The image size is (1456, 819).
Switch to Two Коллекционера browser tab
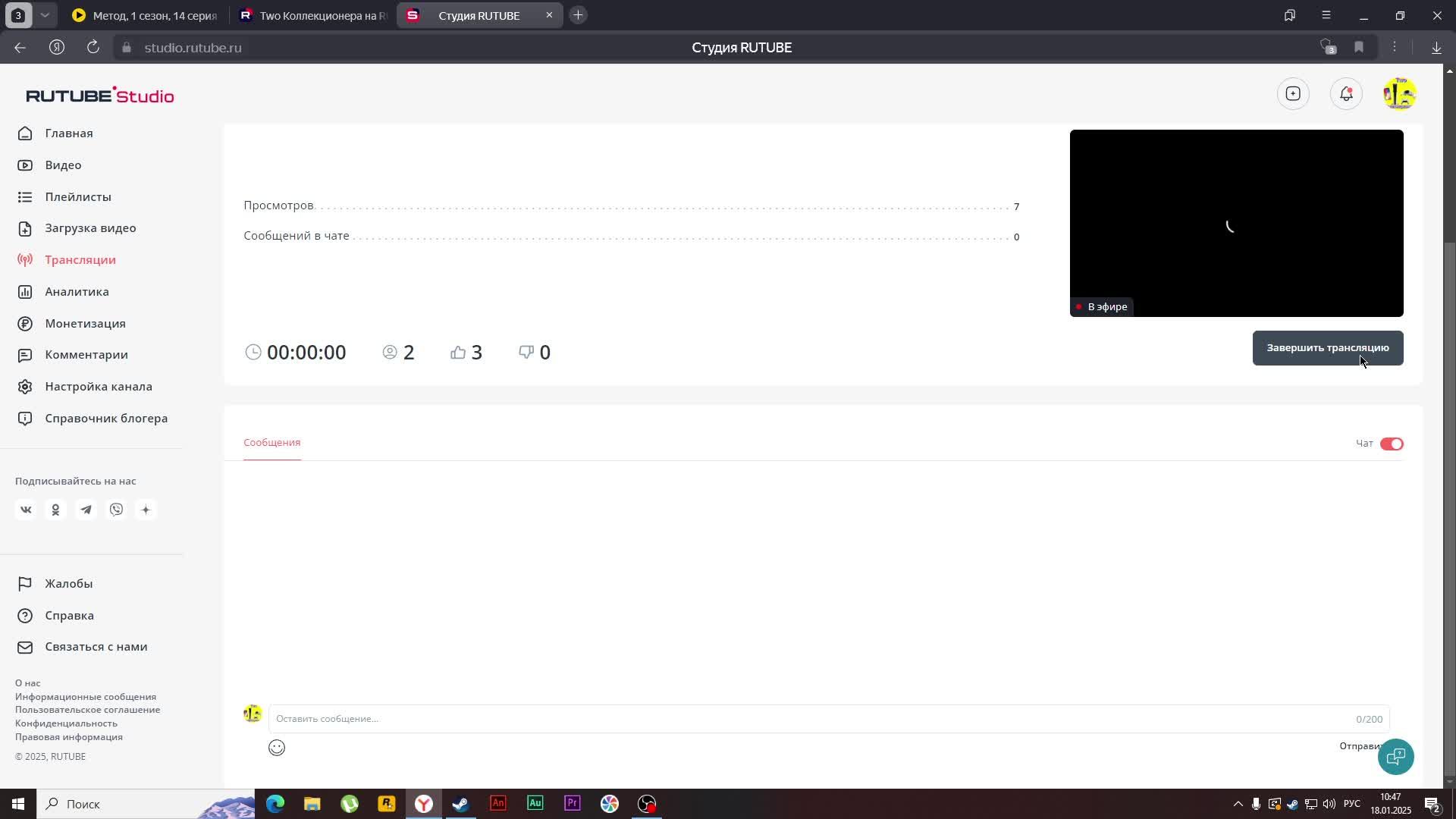point(312,15)
